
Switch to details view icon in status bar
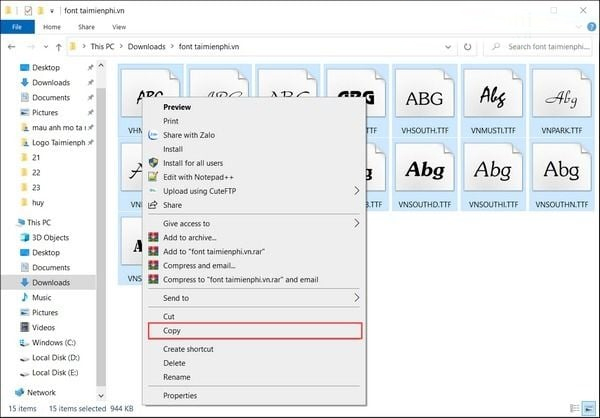[x=574, y=408]
